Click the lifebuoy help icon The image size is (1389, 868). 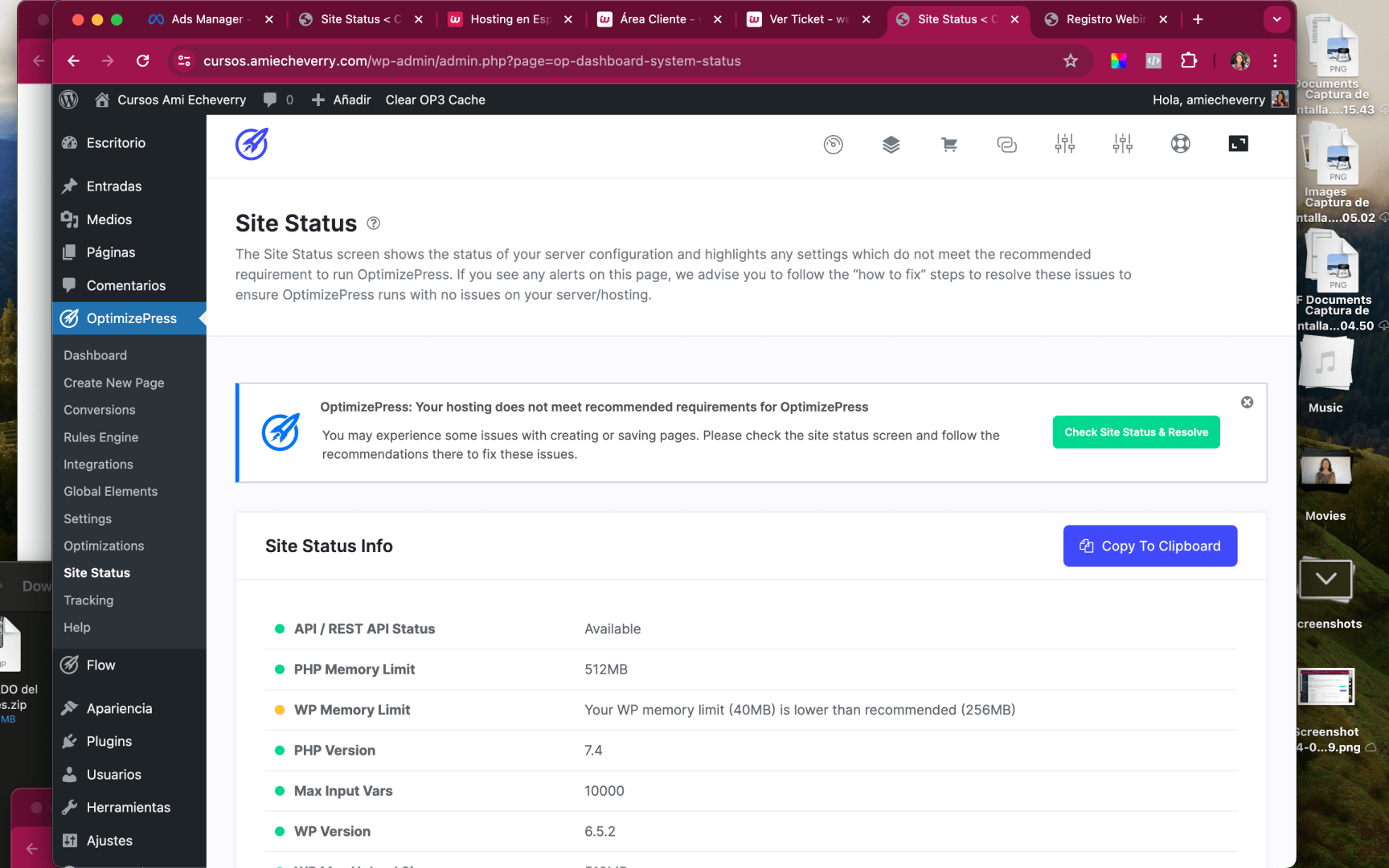1180,144
